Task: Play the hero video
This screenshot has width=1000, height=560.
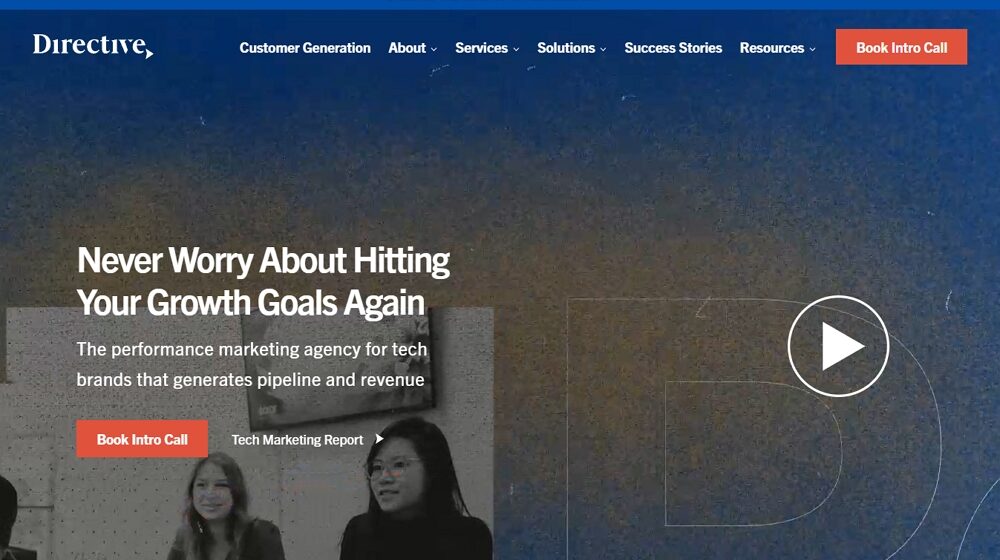Action: coord(838,346)
